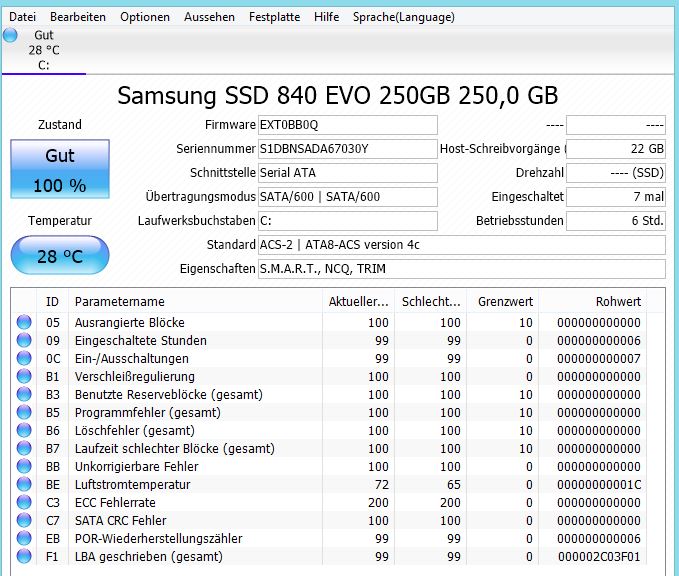Click the status orb for LBA geschrieben
Image resolution: width=679 pixels, height=576 pixels.
(x=24, y=556)
